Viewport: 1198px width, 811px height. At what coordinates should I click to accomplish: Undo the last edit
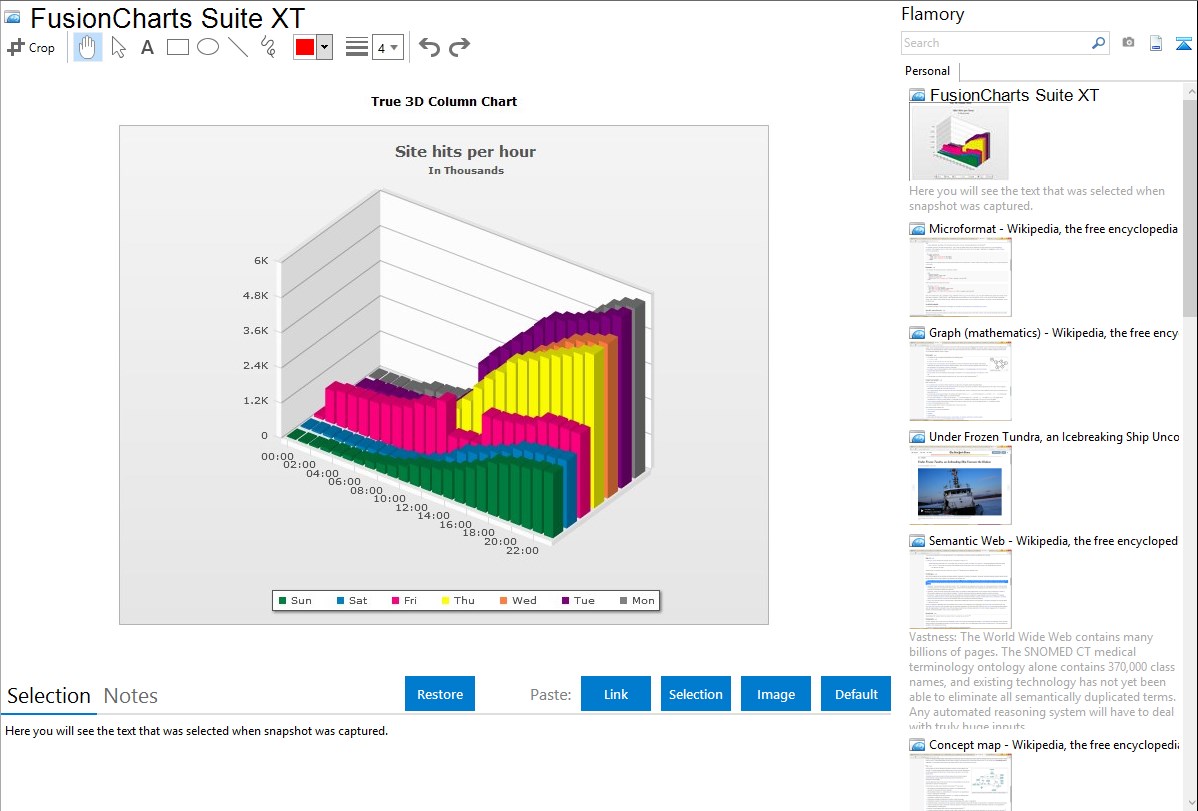(429, 47)
